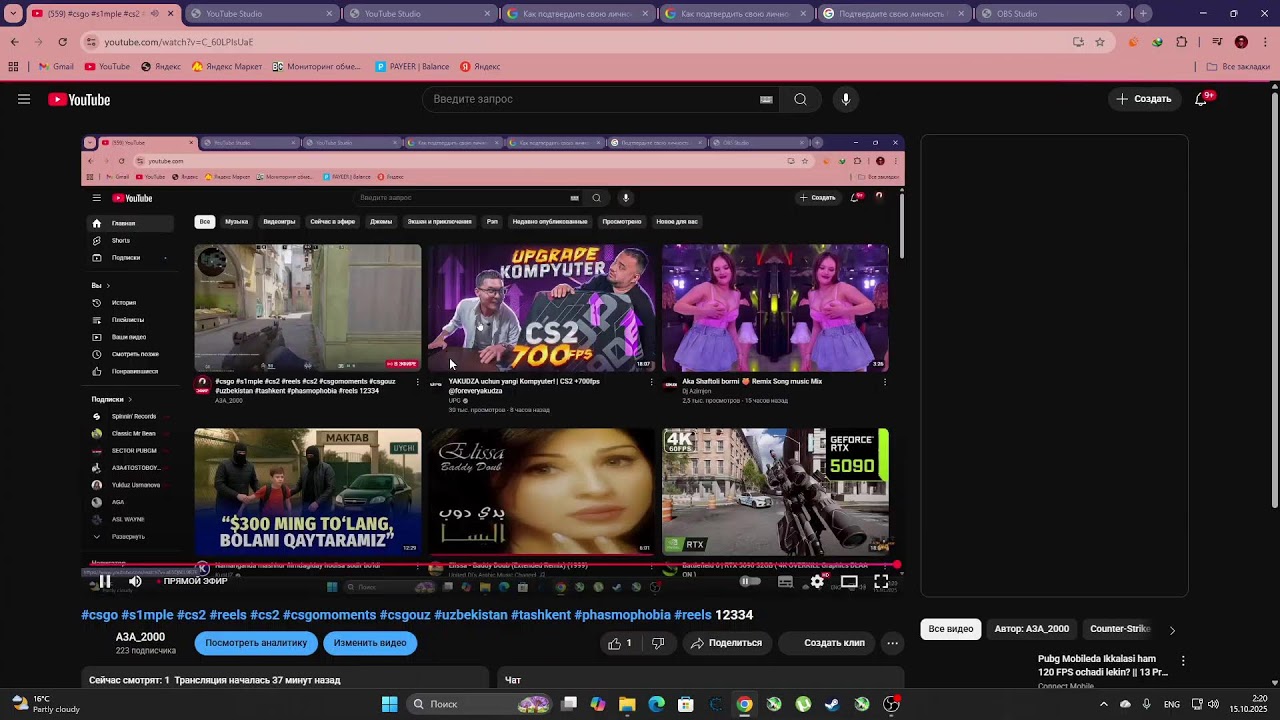This screenshot has width=1280, height=720.
Task: Bookmark this page with the star
Action: pyautogui.click(x=1100, y=42)
